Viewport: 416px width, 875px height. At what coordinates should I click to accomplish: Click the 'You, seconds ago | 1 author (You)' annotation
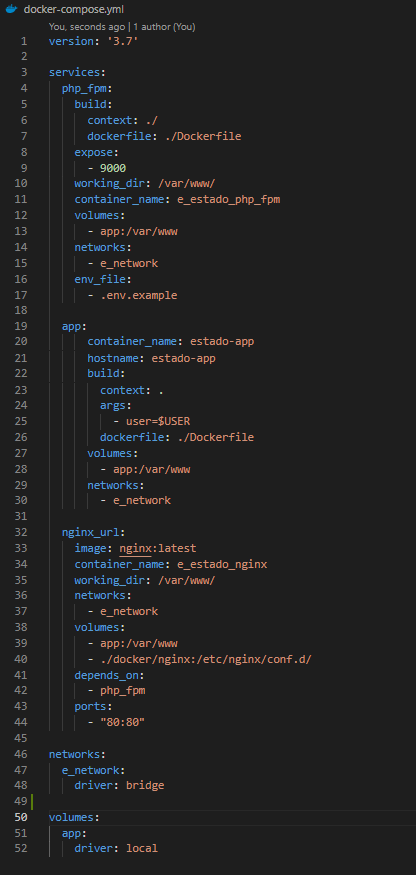pyautogui.click(x=122, y=26)
